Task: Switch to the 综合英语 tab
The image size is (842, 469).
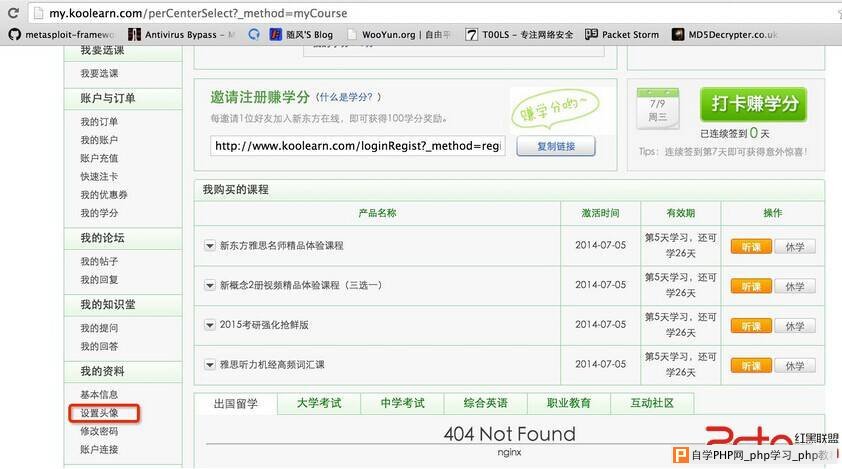Action: 486,403
